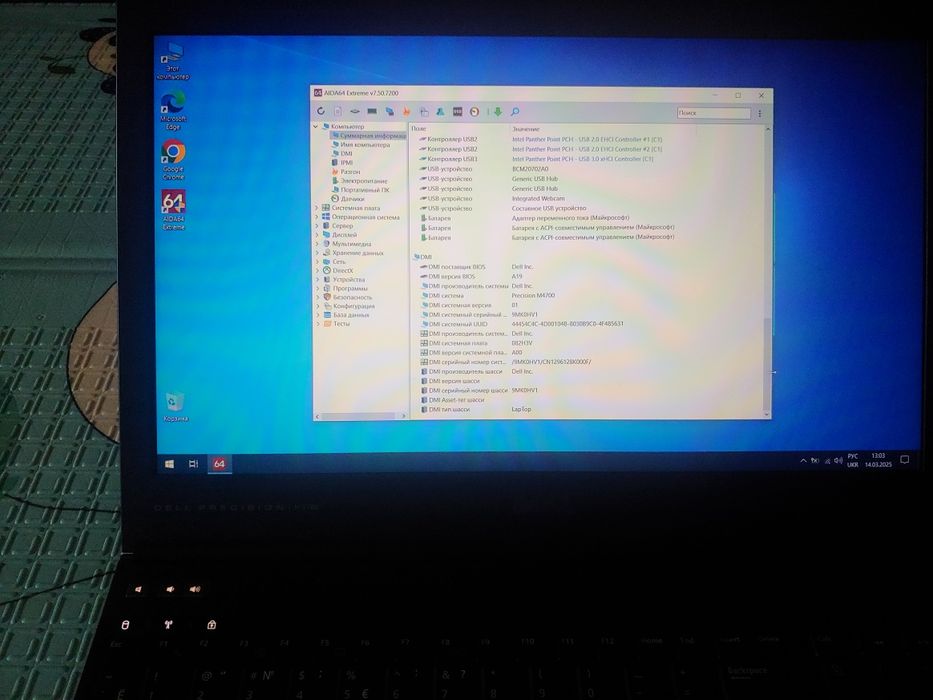Open the notification center tray icon
The width and height of the screenshot is (933, 700).
tap(904, 460)
